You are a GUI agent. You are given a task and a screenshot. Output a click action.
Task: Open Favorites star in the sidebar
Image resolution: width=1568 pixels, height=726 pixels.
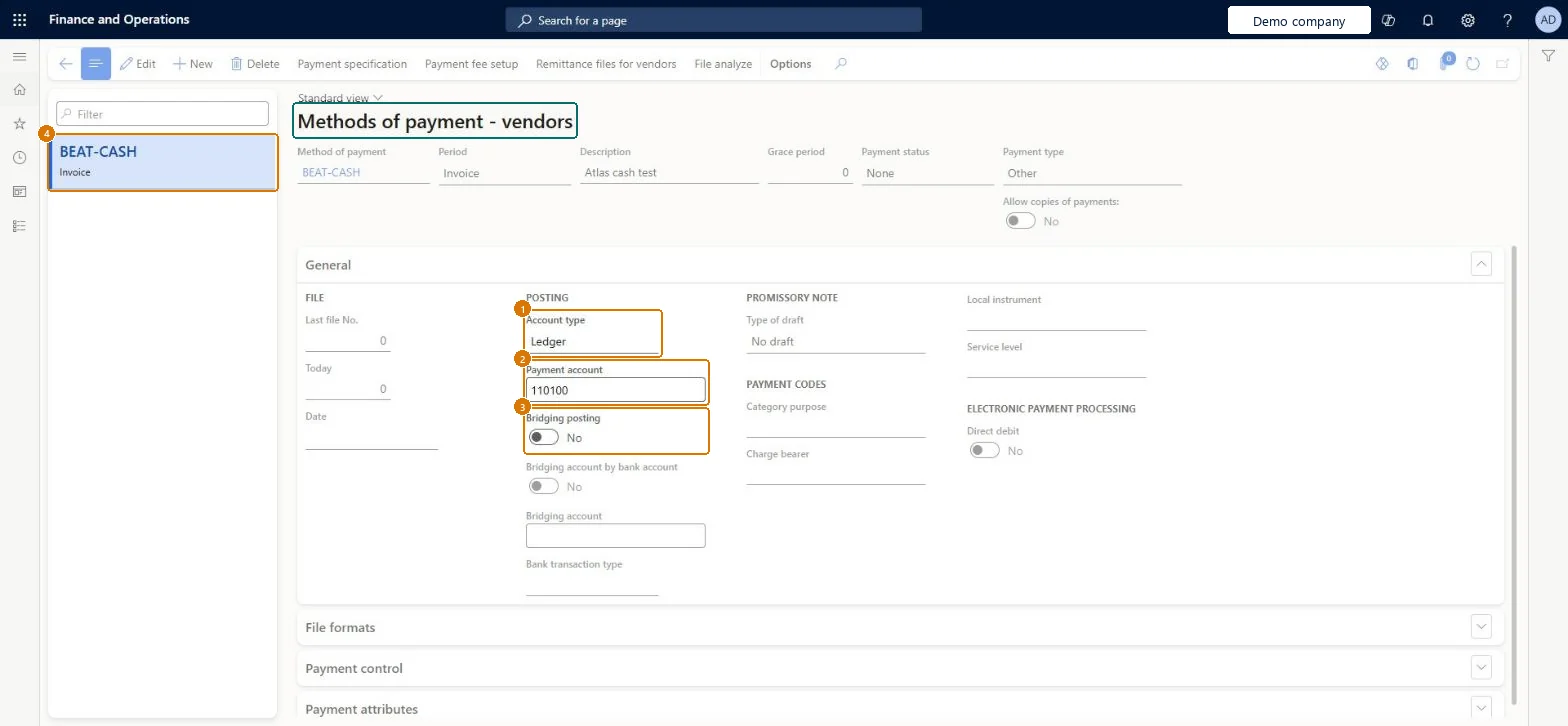pyautogui.click(x=19, y=124)
